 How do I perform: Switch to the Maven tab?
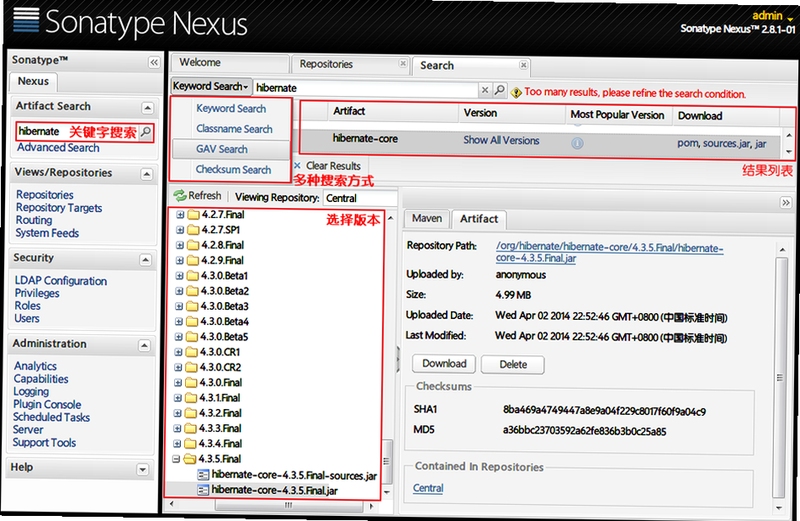(427, 218)
